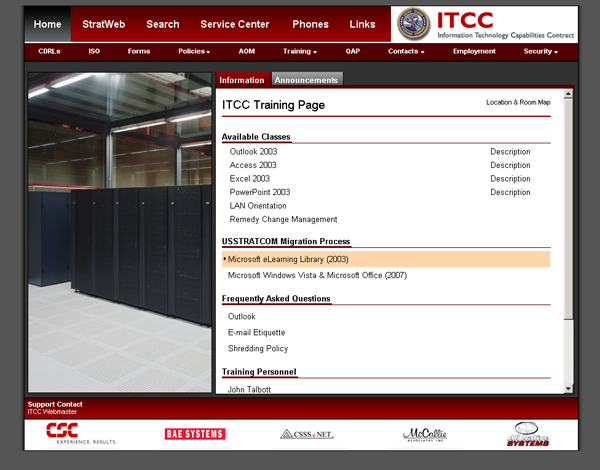The width and height of the screenshot is (600, 470).
Task: Click the ITCC Training Page title
Action: click(x=273, y=105)
